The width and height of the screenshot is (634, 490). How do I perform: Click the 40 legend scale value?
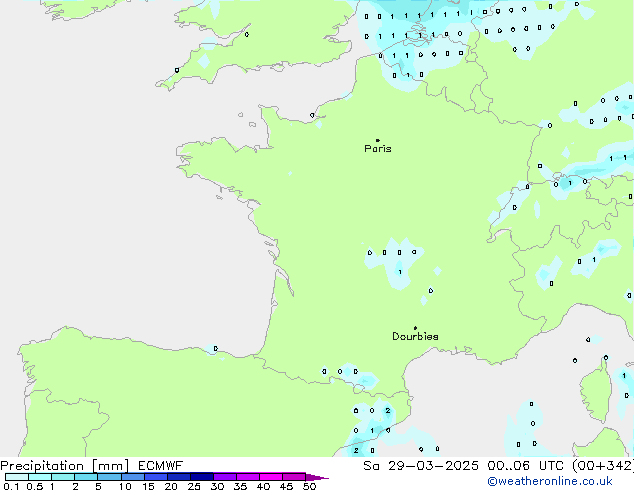coord(263,486)
